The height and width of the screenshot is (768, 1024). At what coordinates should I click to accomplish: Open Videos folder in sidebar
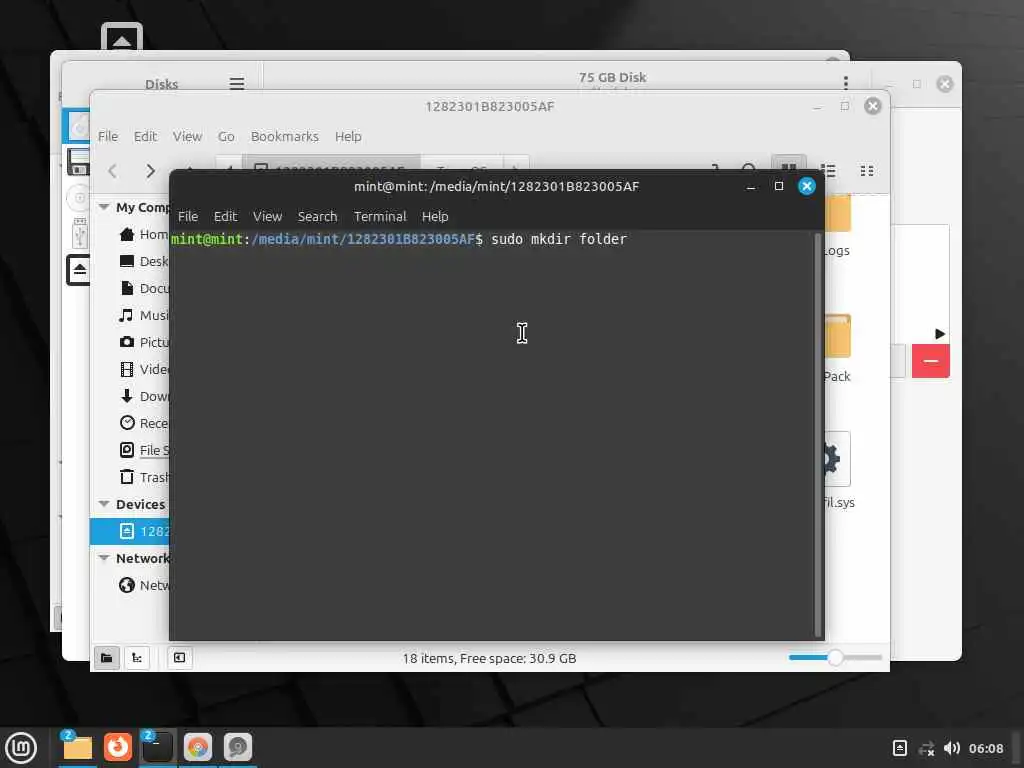[x=144, y=369]
